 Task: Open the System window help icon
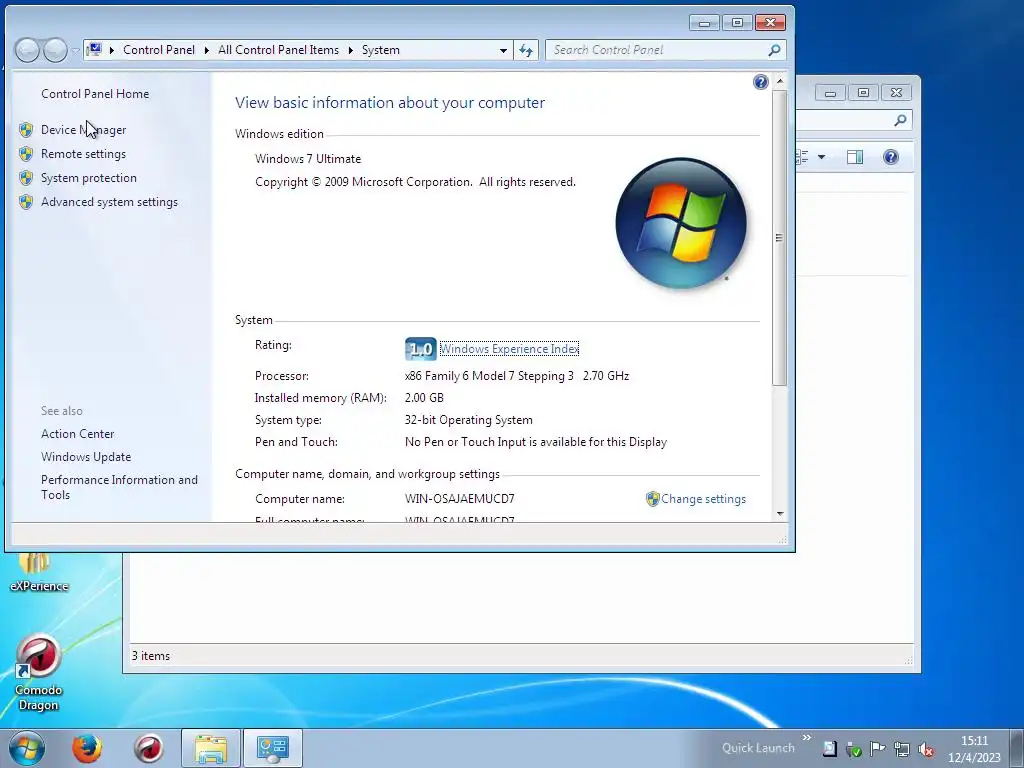[760, 82]
